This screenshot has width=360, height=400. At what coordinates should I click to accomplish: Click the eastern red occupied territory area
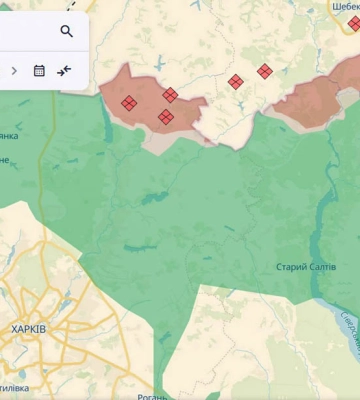pyautogui.click(x=310, y=100)
